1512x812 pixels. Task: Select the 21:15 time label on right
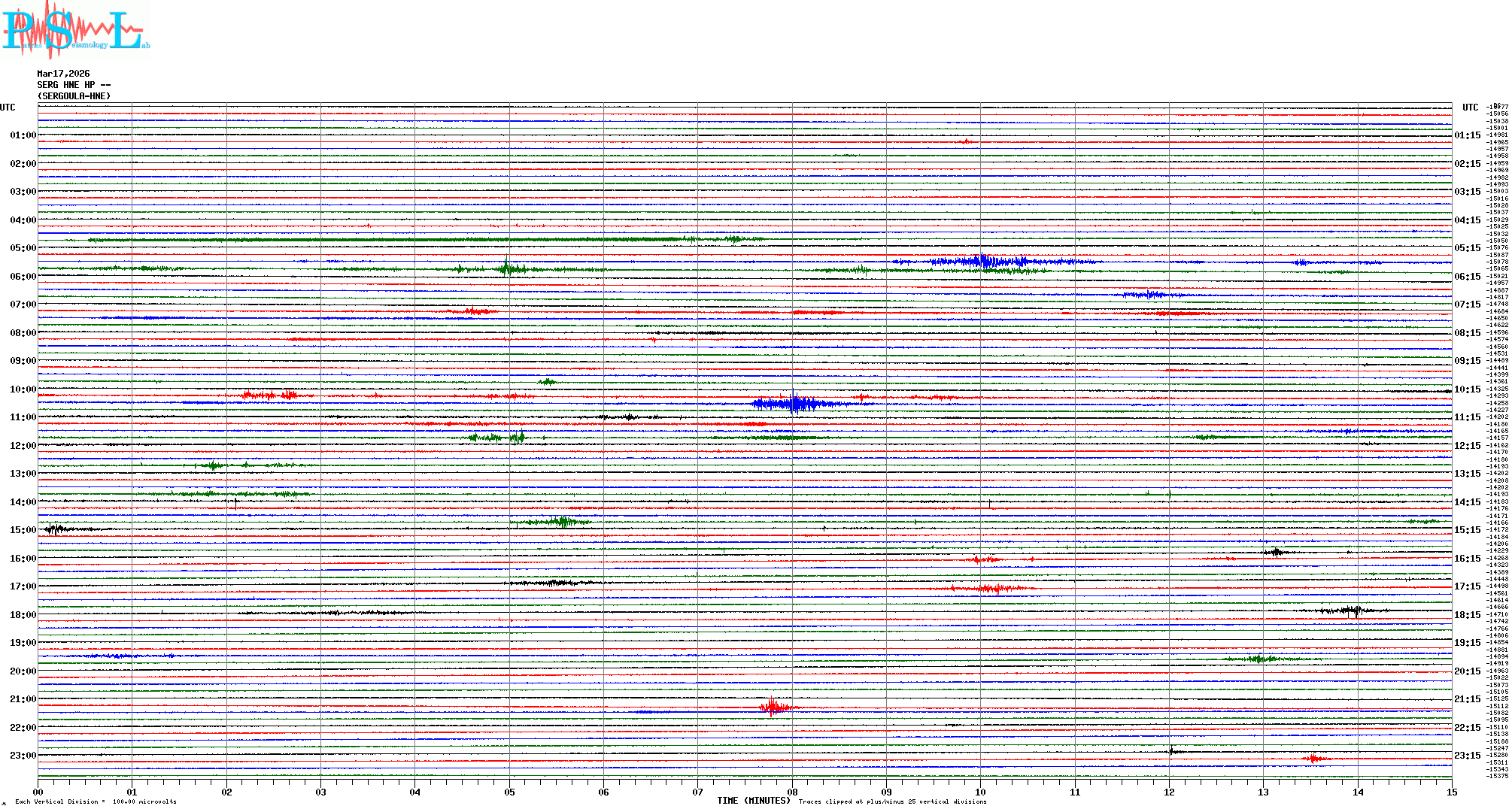[1467, 699]
